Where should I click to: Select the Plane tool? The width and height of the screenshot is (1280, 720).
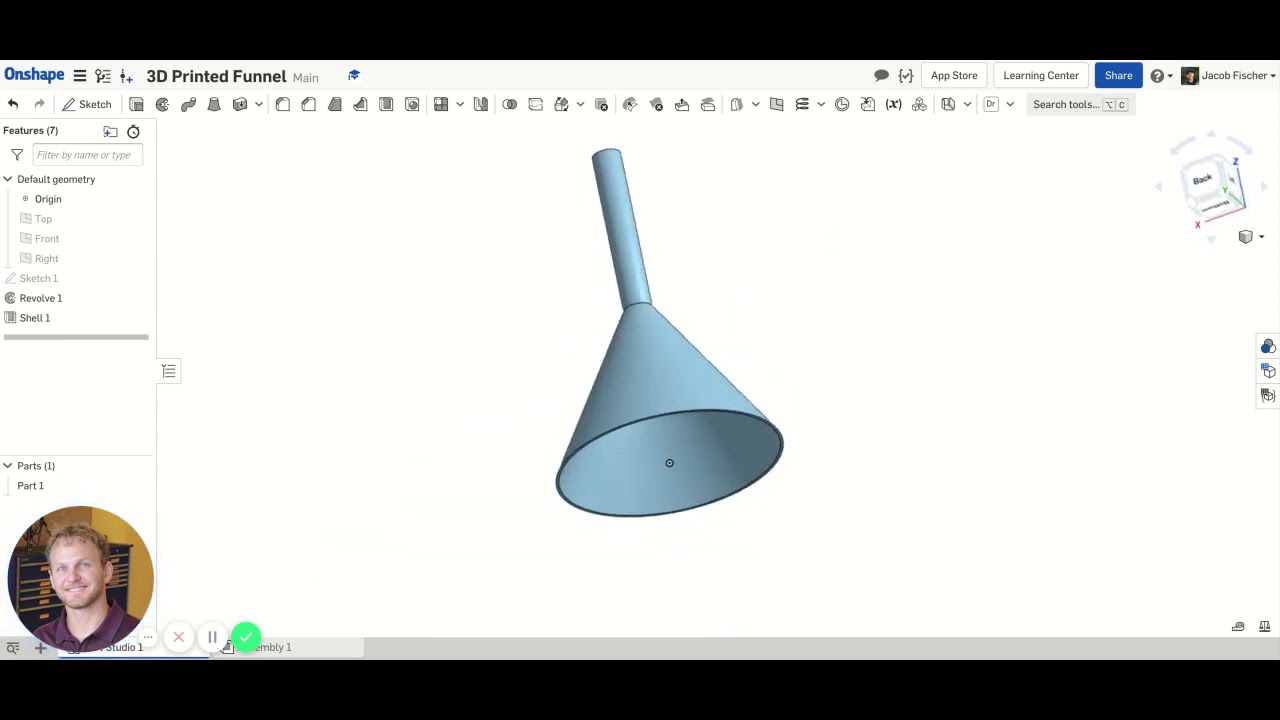click(x=776, y=104)
